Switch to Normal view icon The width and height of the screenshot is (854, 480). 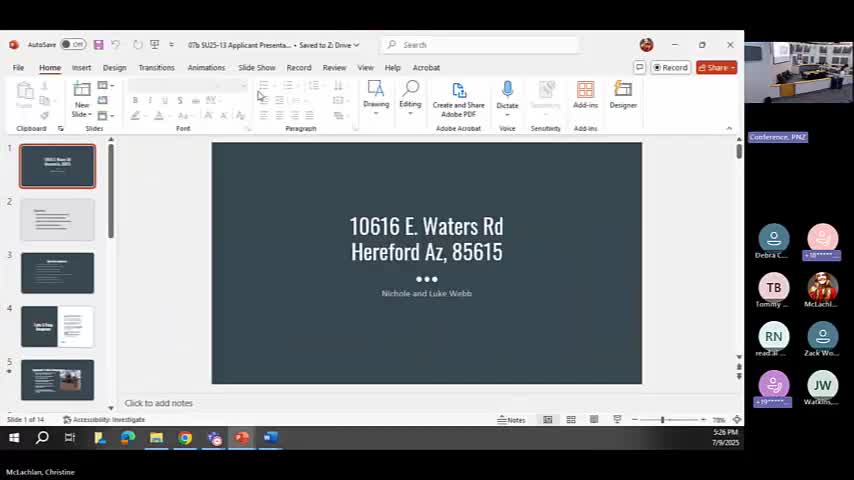pyautogui.click(x=547, y=420)
